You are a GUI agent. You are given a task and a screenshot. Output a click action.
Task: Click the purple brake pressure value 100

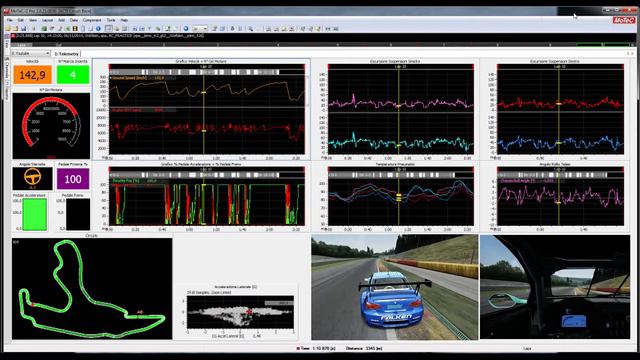(x=73, y=179)
